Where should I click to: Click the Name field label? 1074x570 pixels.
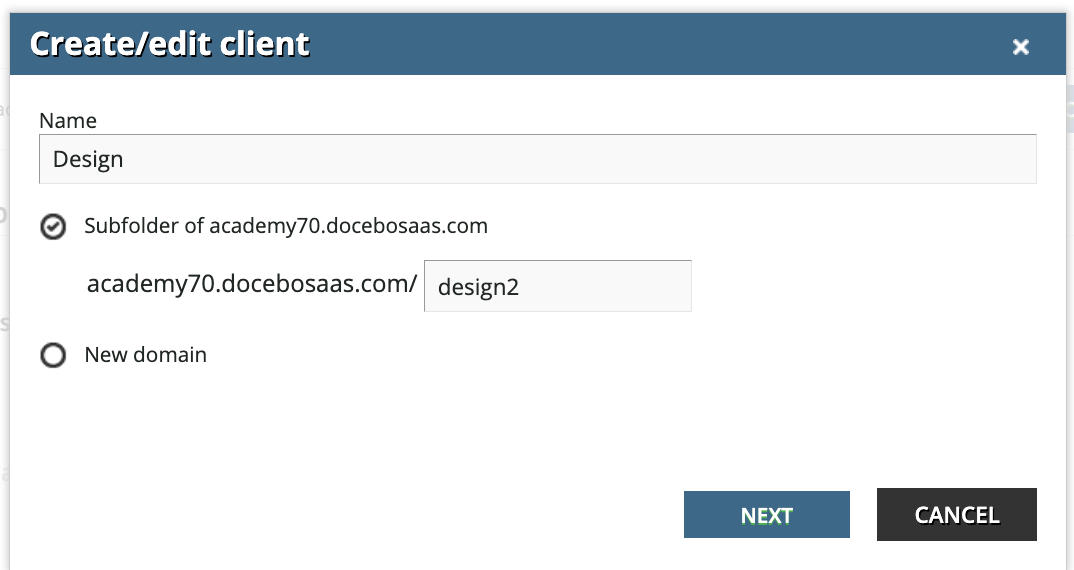[68, 121]
